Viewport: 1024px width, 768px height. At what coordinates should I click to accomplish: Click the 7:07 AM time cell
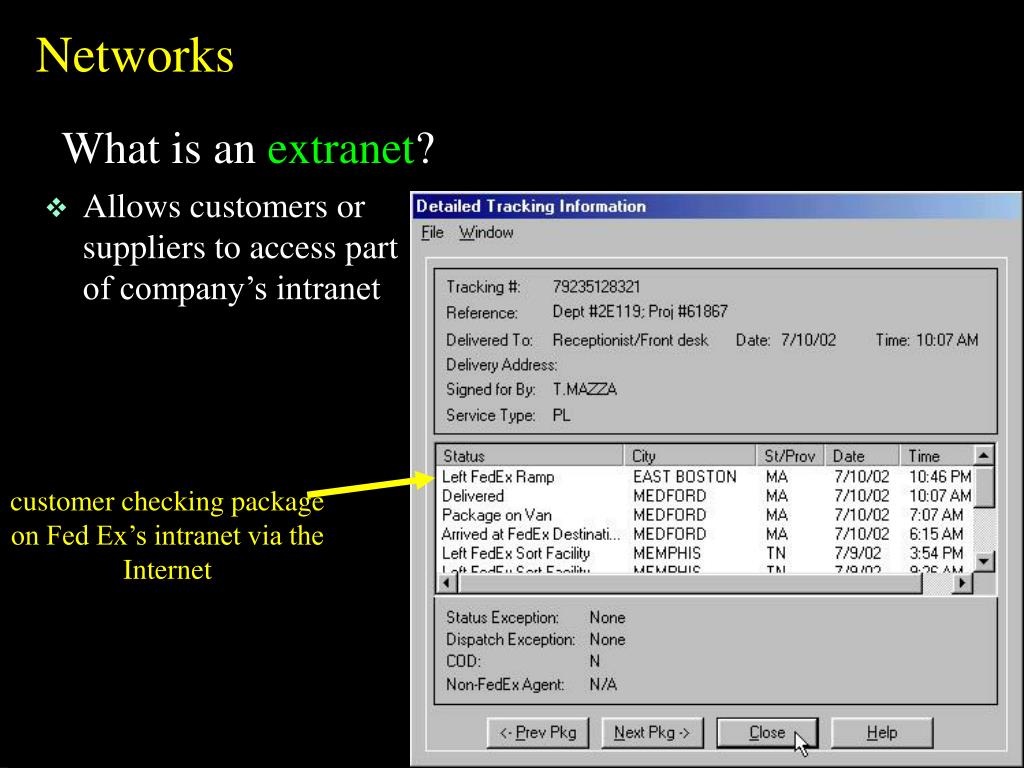point(936,515)
